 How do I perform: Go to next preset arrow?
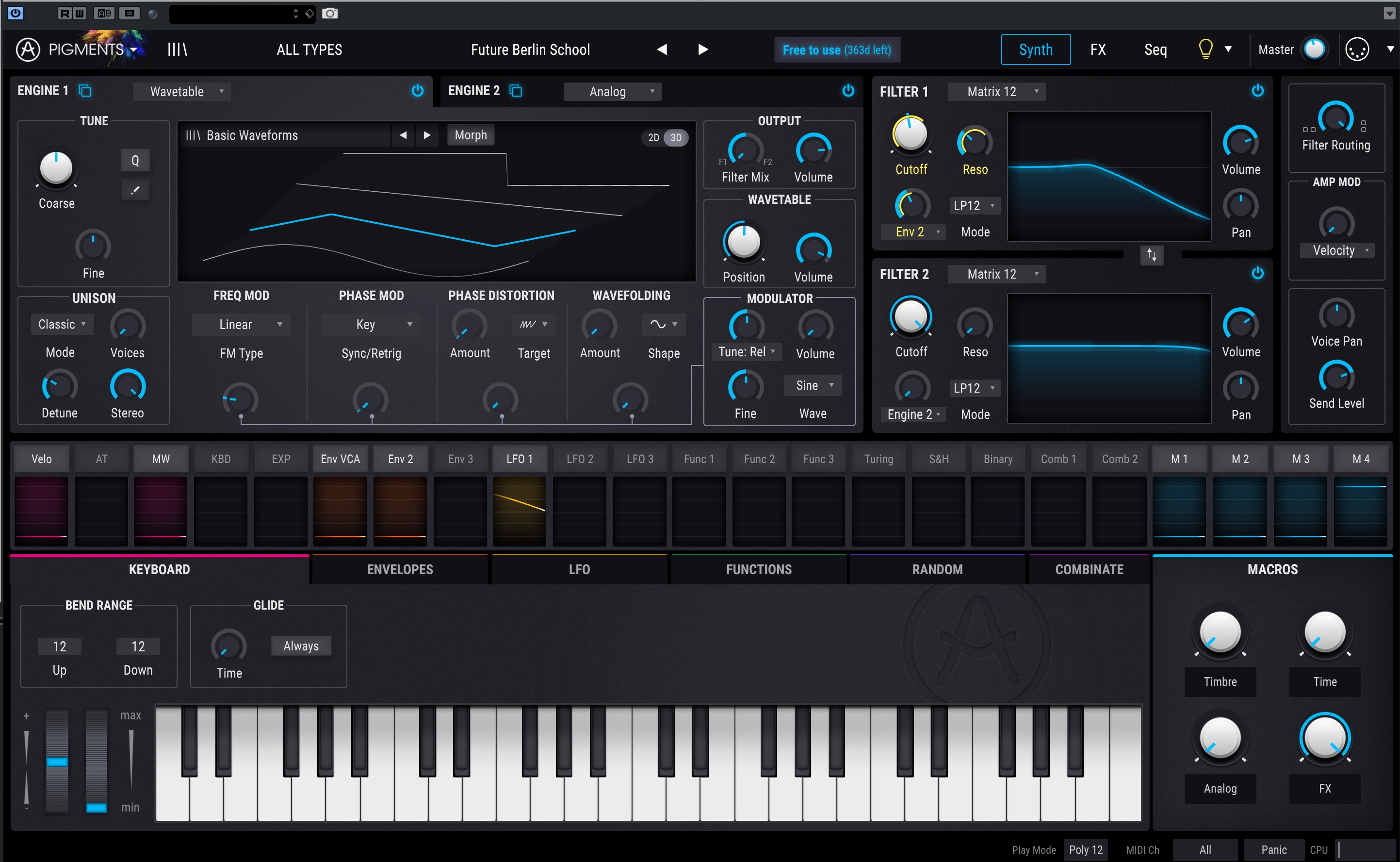pos(703,50)
